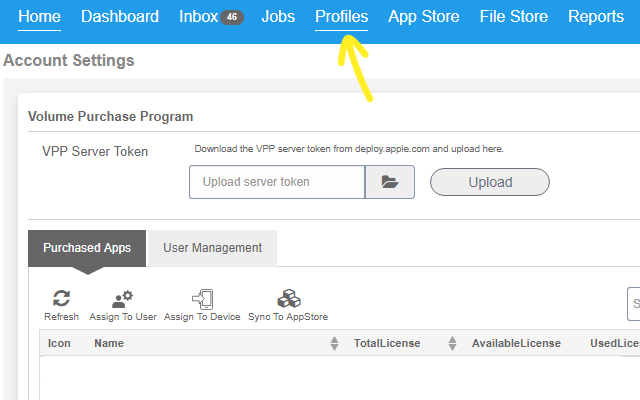Sort by the Name column arrows
640x400 pixels.
tap(334, 343)
